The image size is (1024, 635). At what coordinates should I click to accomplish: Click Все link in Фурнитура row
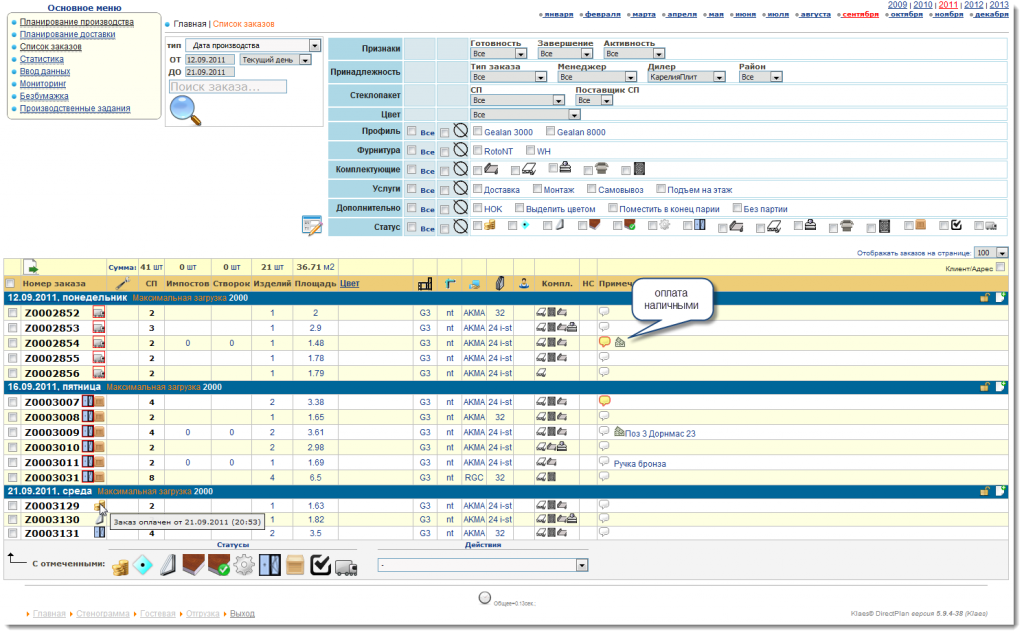[427, 152]
